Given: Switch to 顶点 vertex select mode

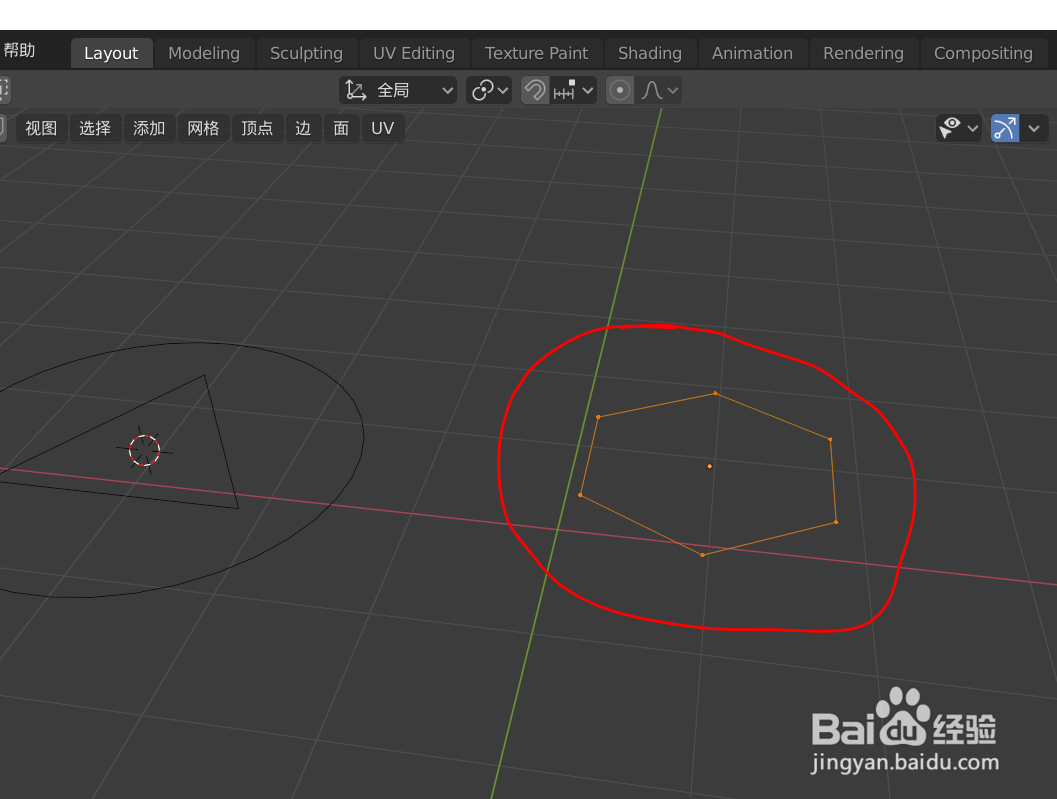Looking at the screenshot, I should click(x=257, y=128).
